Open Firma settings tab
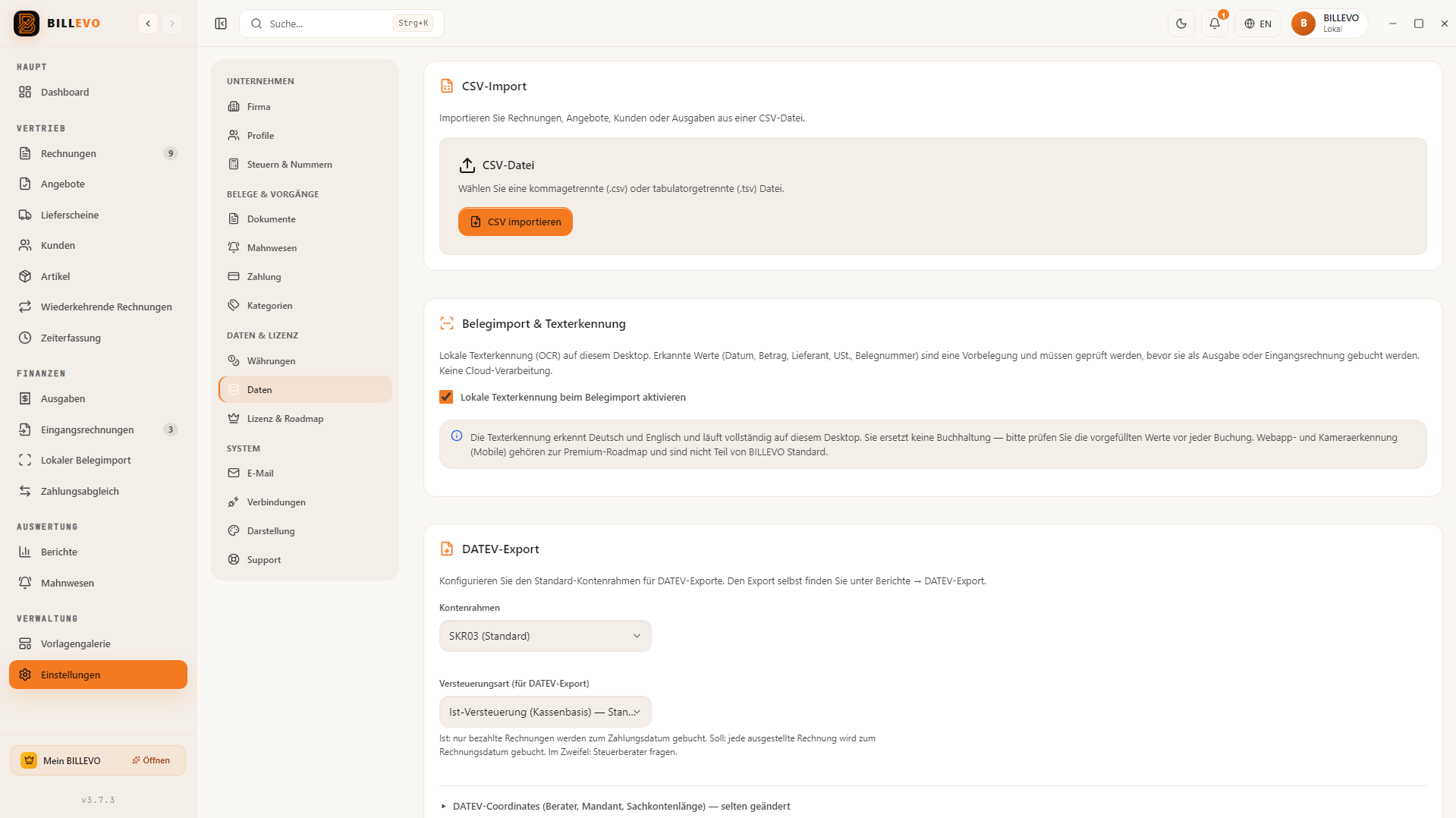 305,107
